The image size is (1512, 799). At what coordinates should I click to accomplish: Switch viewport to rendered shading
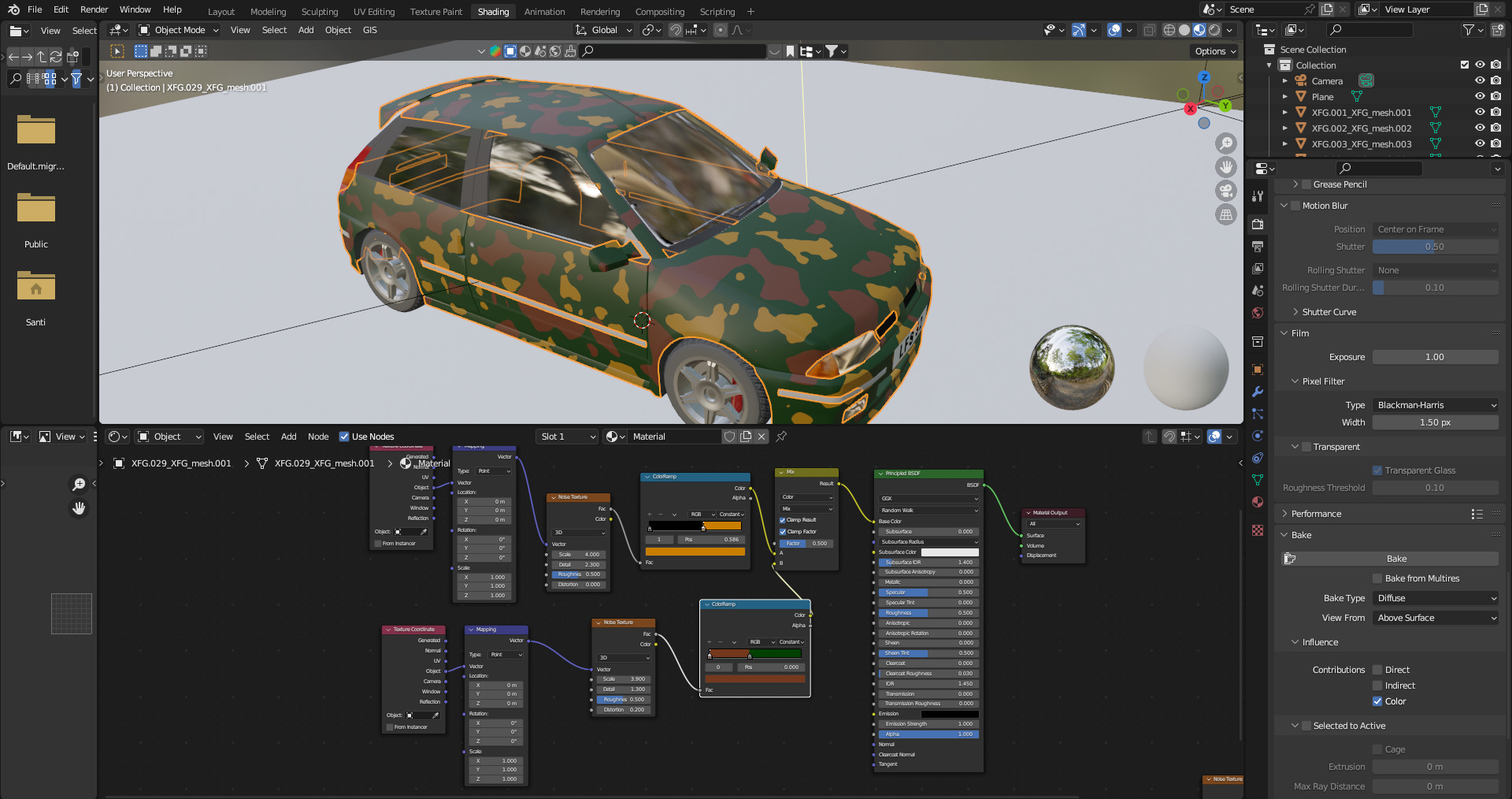click(x=1214, y=30)
